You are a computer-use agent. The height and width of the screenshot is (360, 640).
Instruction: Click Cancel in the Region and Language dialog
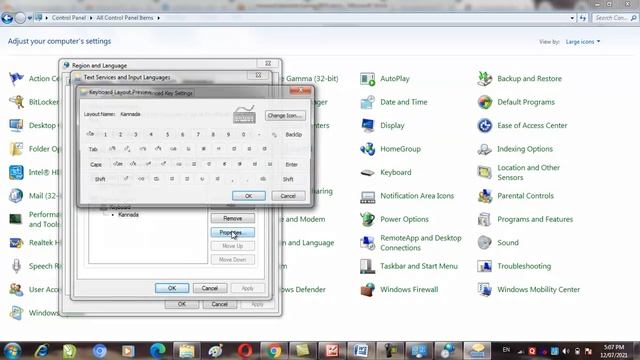click(x=220, y=304)
